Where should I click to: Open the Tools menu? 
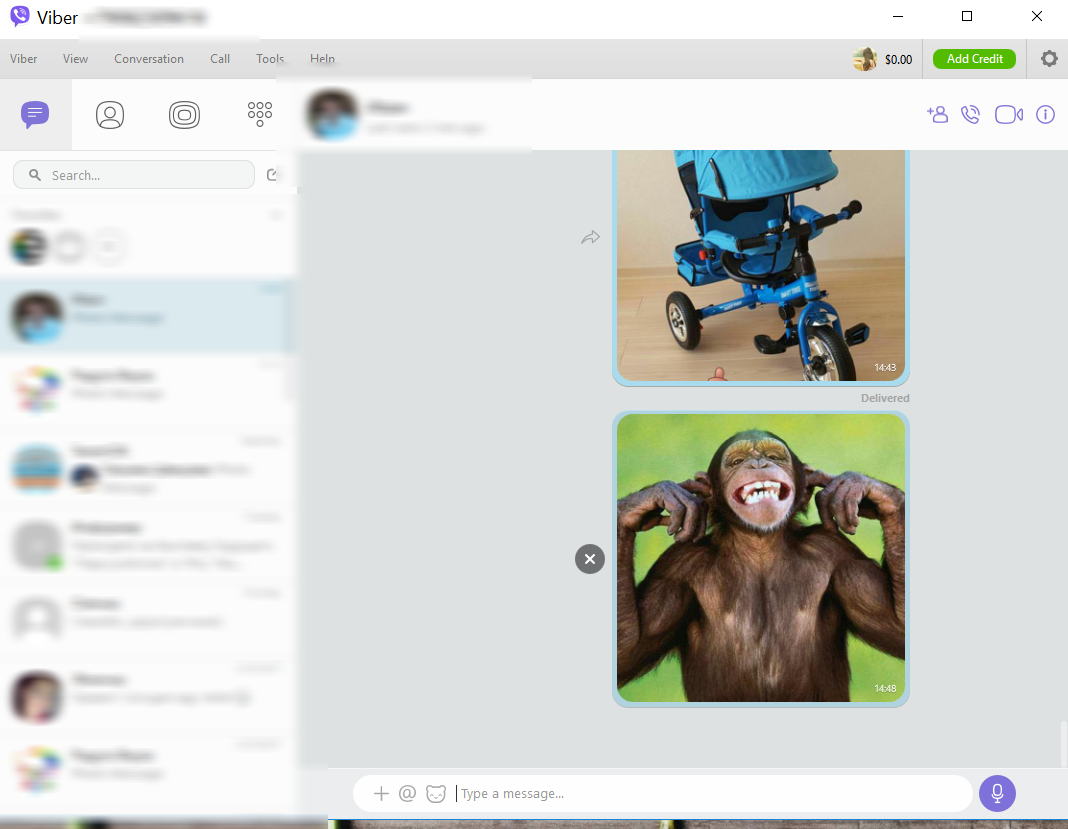(270, 59)
